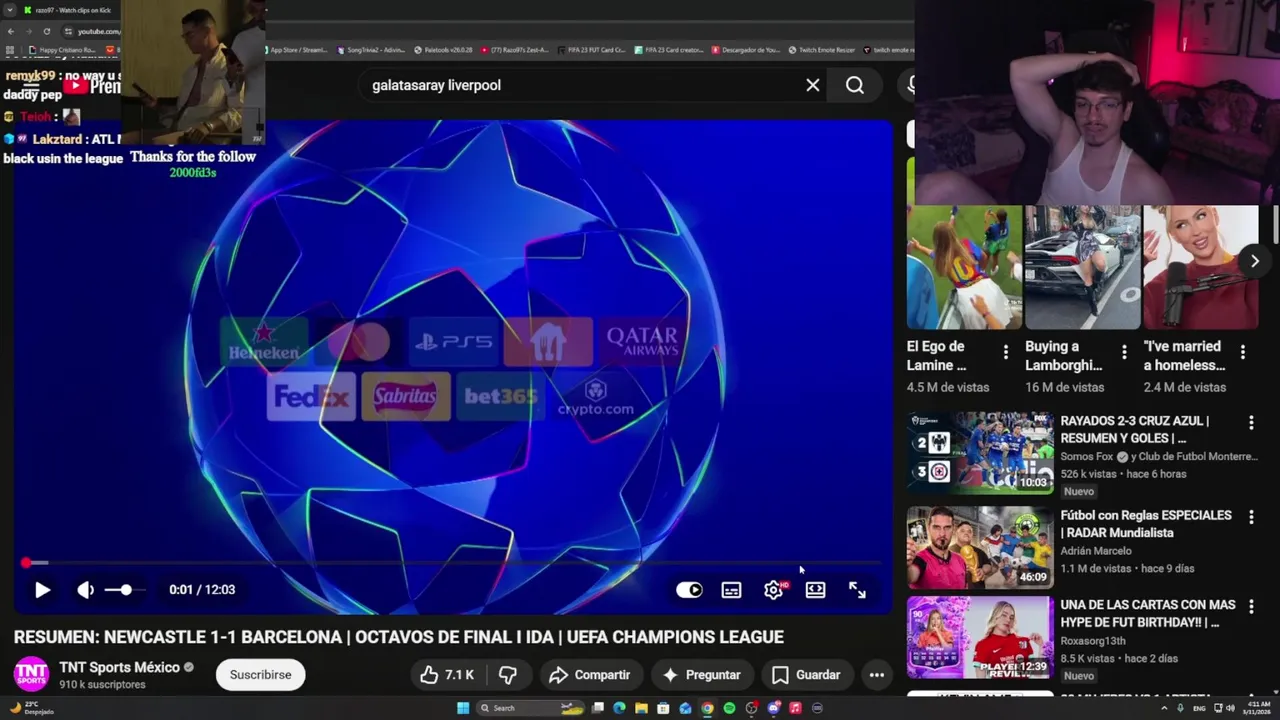Screen dimensions: 1280x720
Task: Click the 'Adrián Marcelo' channel name
Action: (1096, 551)
